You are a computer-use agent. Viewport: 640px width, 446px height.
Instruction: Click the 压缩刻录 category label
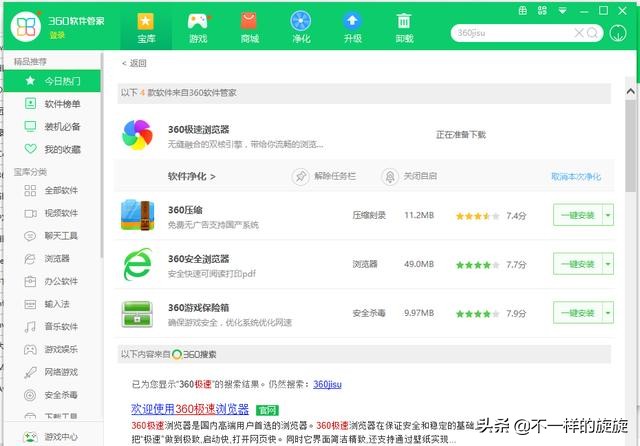[369, 215]
